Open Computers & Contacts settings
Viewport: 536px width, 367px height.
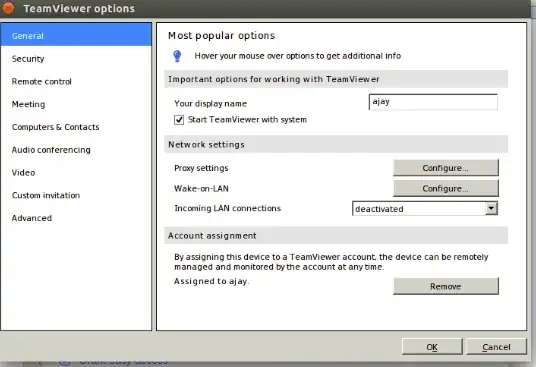[x=55, y=127]
